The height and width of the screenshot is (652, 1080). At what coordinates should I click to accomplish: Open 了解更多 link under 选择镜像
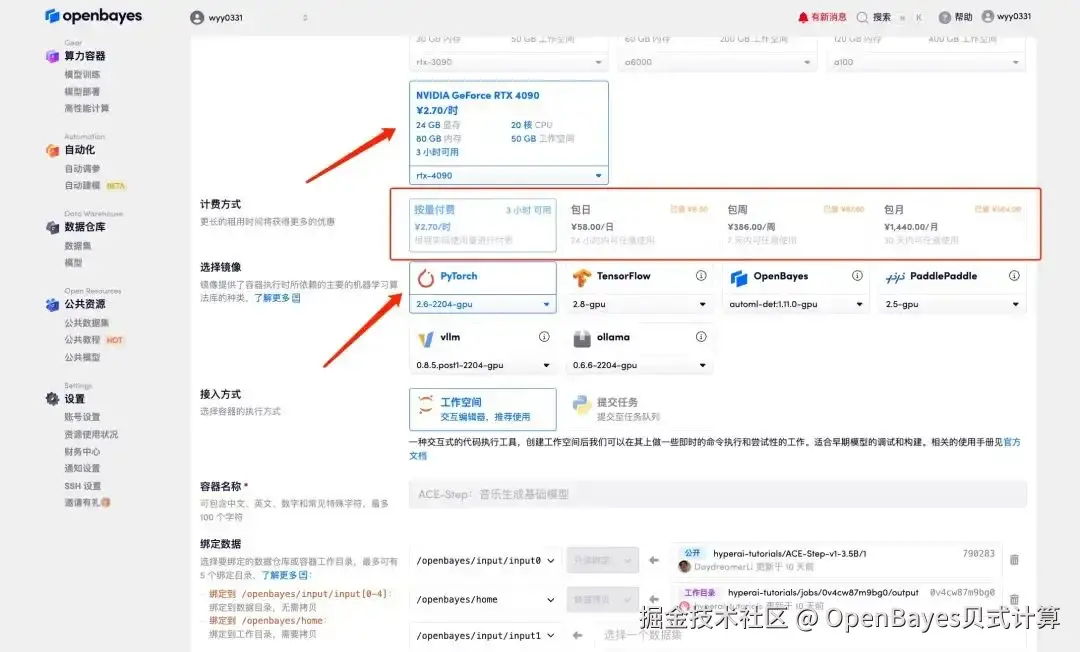[x=277, y=298]
